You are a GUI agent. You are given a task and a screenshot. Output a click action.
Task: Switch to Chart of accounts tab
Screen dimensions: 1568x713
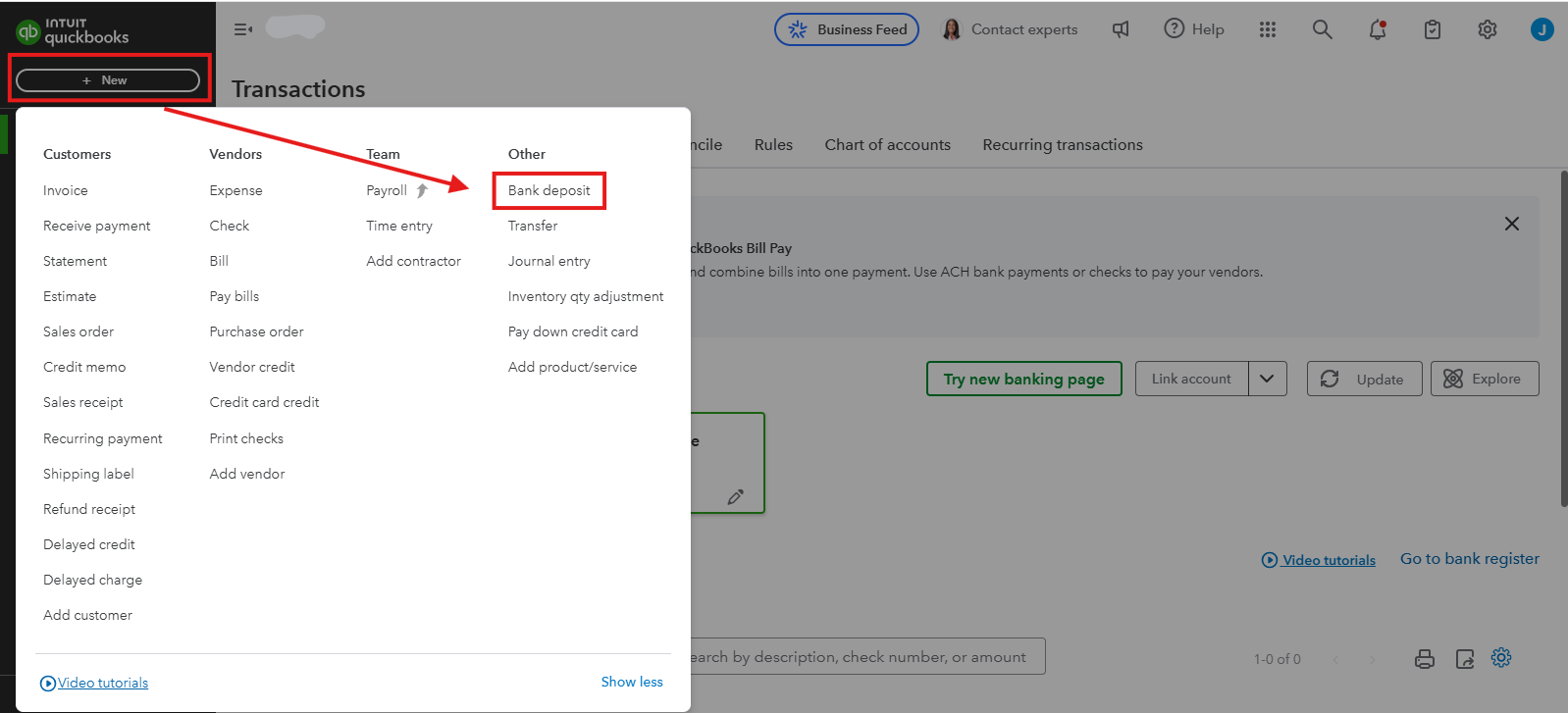(x=887, y=145)
